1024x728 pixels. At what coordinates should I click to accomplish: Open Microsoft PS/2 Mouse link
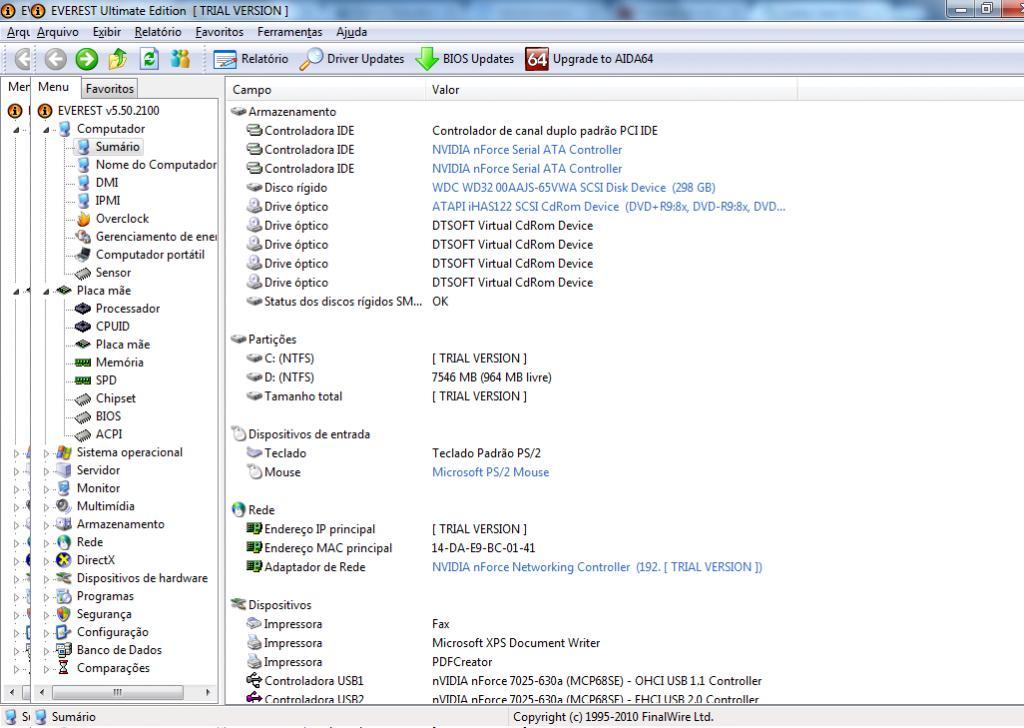(x=490, y=472)
